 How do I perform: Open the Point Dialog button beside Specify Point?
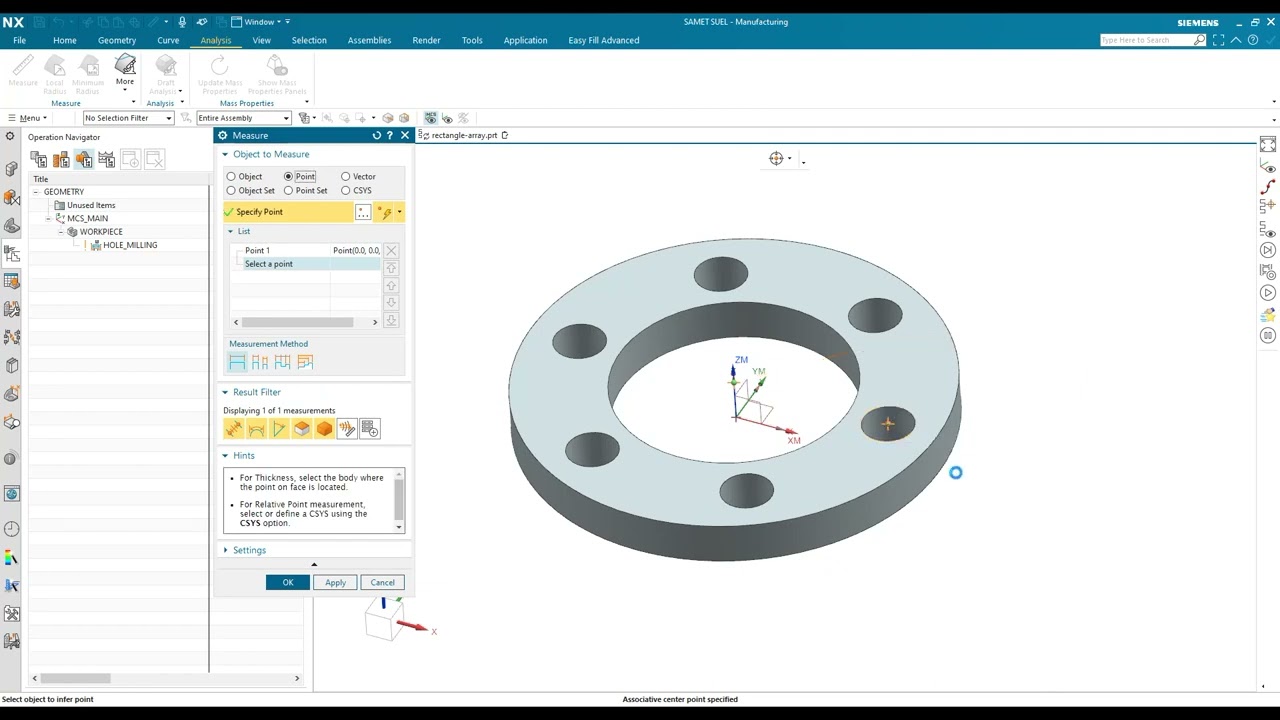363,212
